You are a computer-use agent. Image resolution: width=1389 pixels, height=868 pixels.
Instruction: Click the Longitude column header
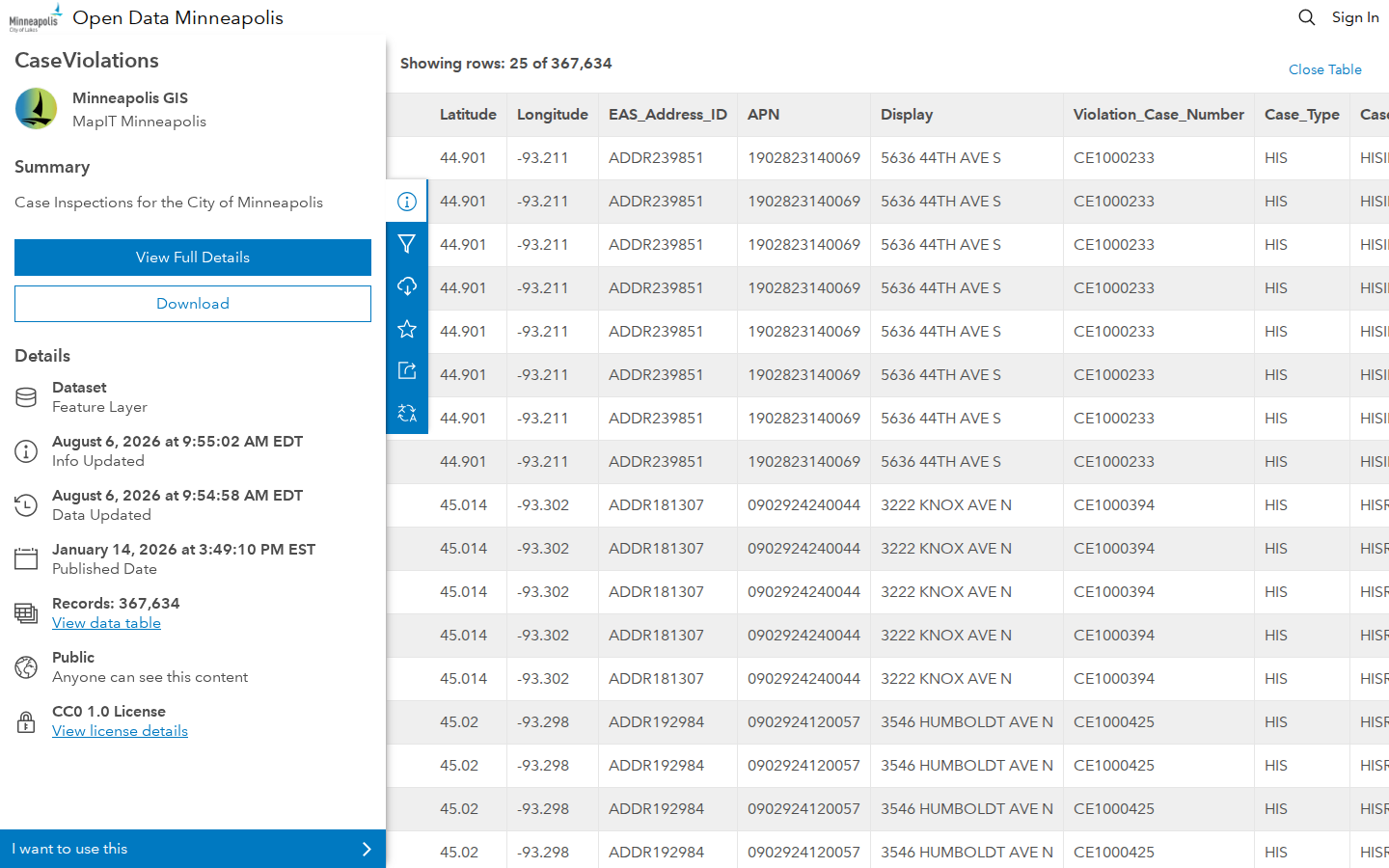[553, 115]
